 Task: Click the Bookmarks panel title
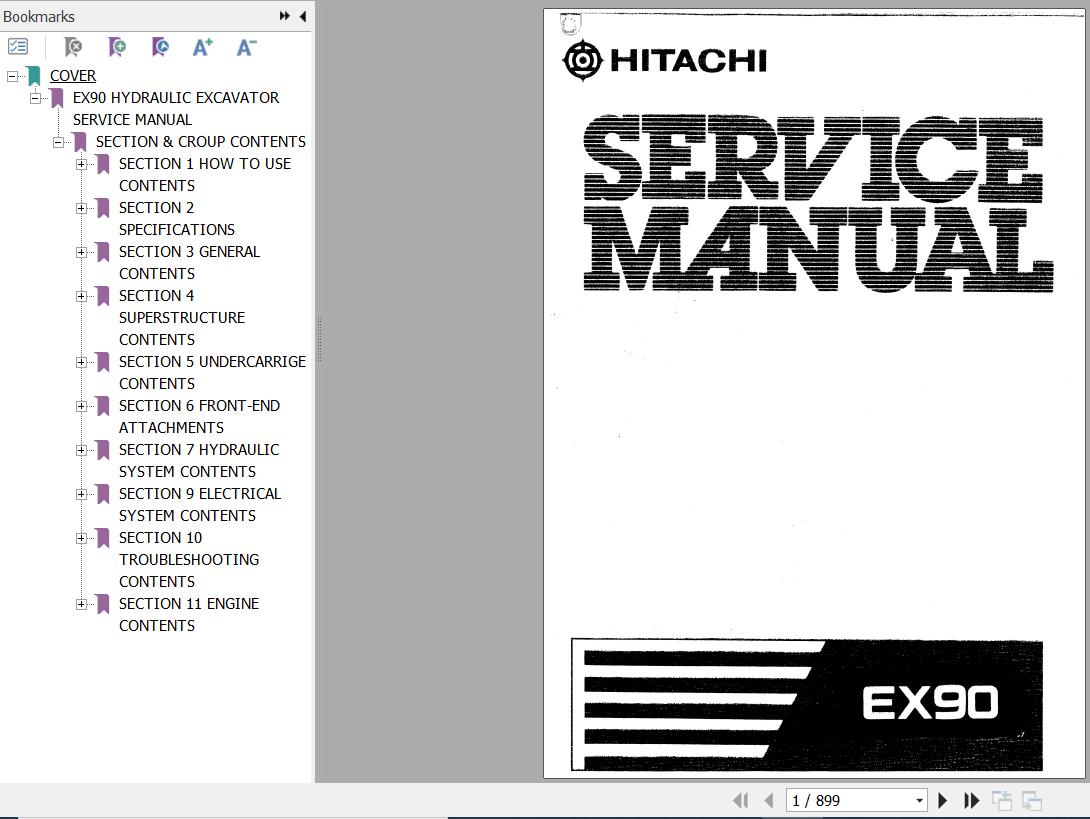point(39,16)
